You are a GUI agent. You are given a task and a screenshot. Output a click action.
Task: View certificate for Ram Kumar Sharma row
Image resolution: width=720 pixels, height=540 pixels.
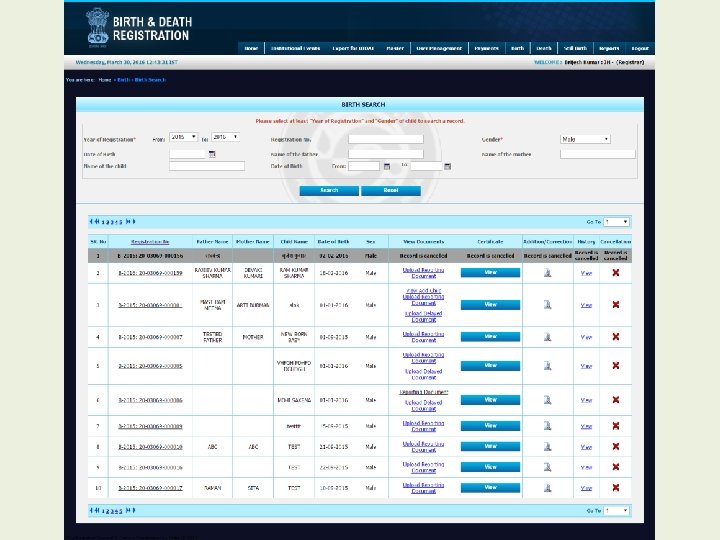coord(490,273)
